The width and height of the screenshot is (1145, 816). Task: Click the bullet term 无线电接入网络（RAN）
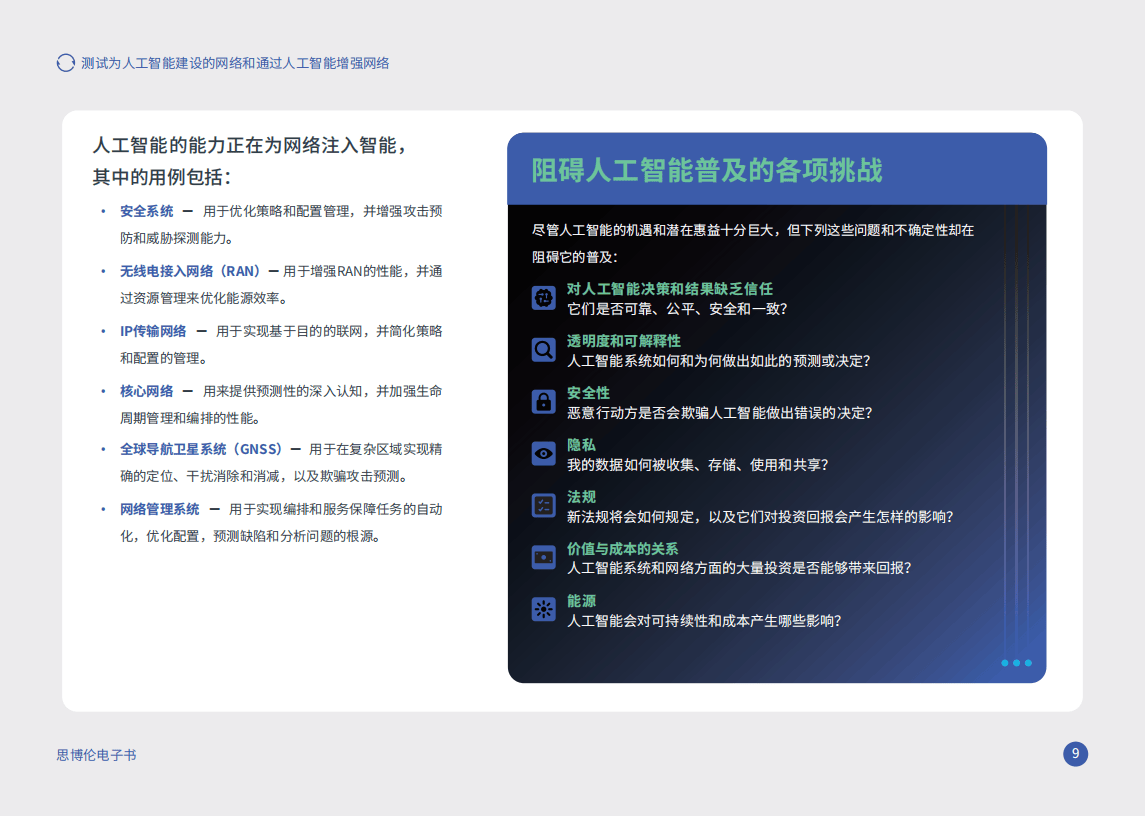[x=191, y=271]
